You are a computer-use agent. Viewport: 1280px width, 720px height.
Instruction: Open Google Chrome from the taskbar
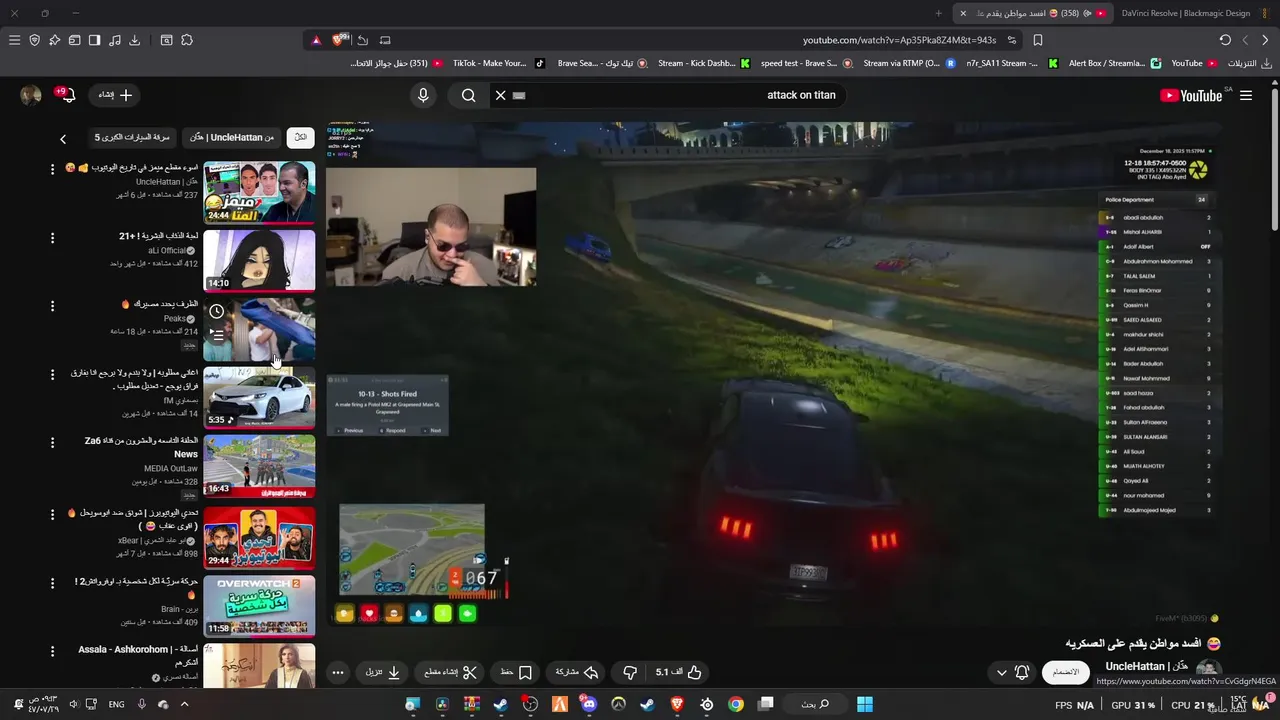coord(736,704)
